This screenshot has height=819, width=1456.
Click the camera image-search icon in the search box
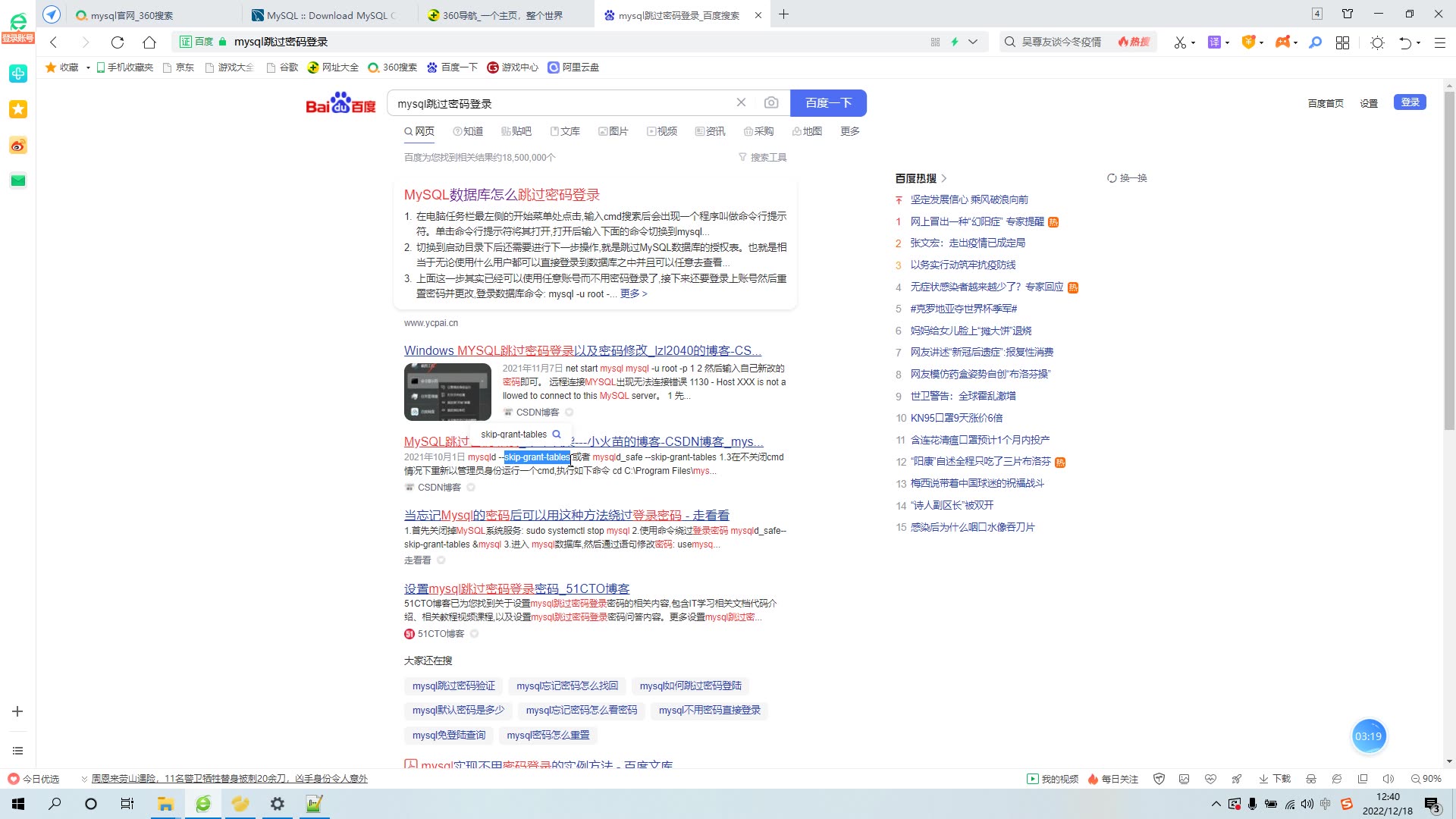[x=771, y=102]
